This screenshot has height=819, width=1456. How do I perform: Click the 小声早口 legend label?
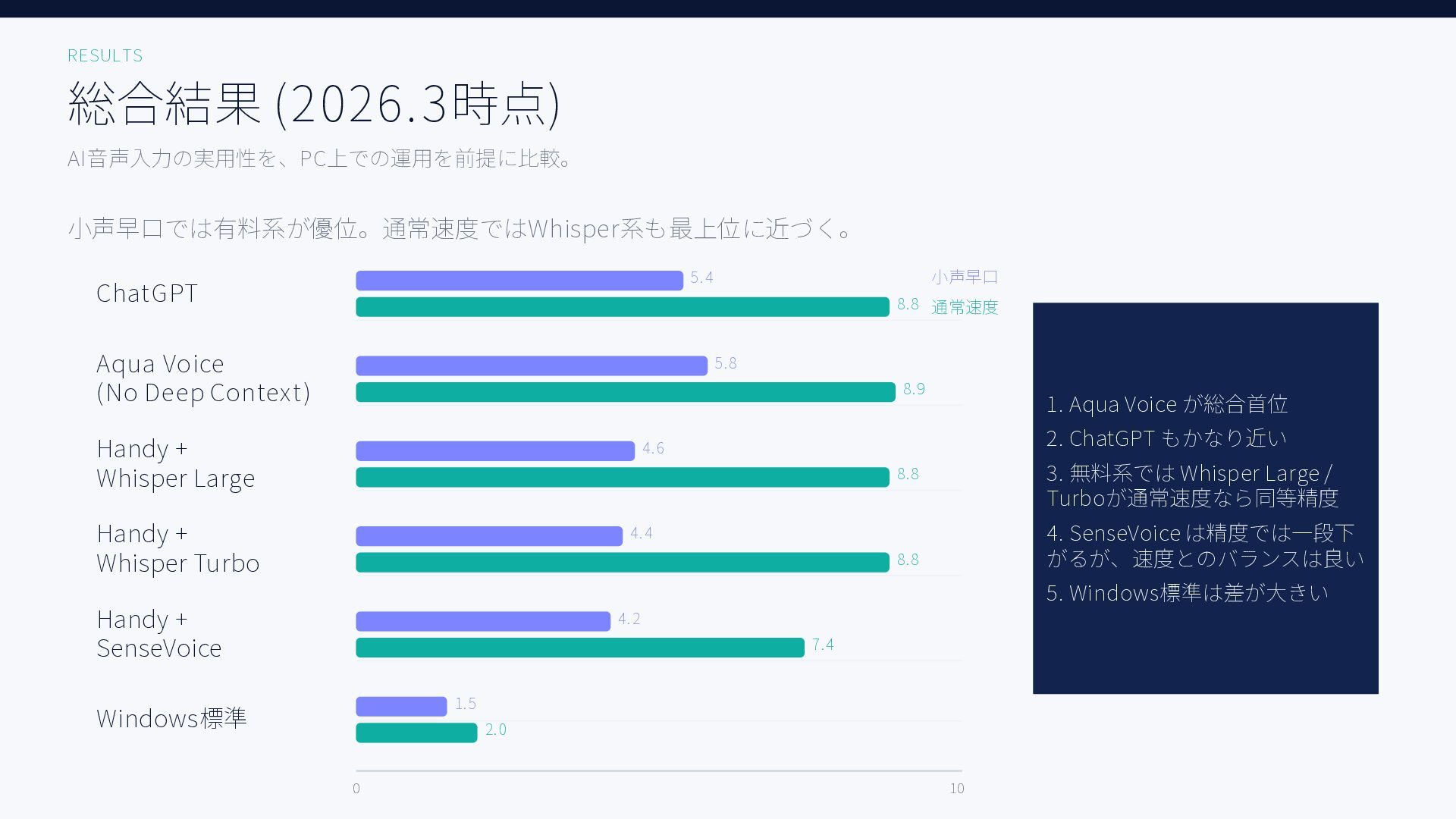(x=965, y=278)
